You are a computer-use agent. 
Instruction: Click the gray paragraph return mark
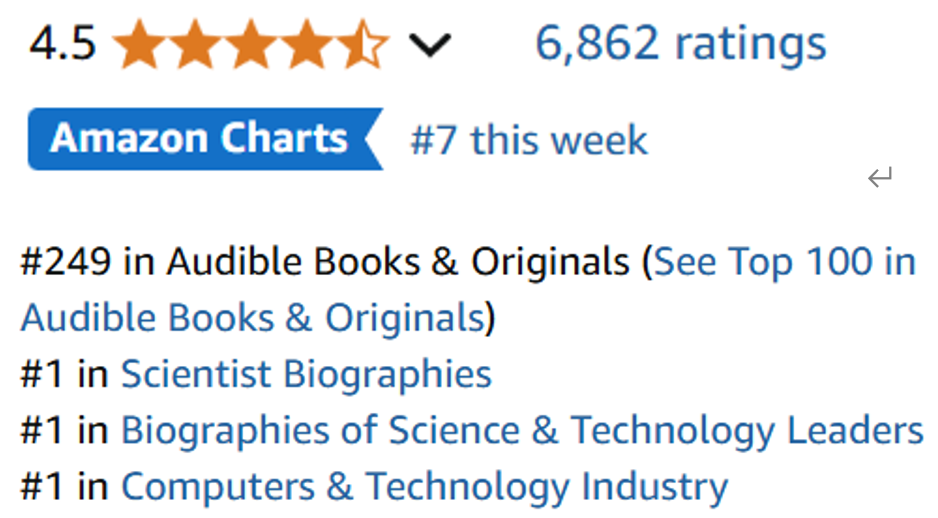880,179
